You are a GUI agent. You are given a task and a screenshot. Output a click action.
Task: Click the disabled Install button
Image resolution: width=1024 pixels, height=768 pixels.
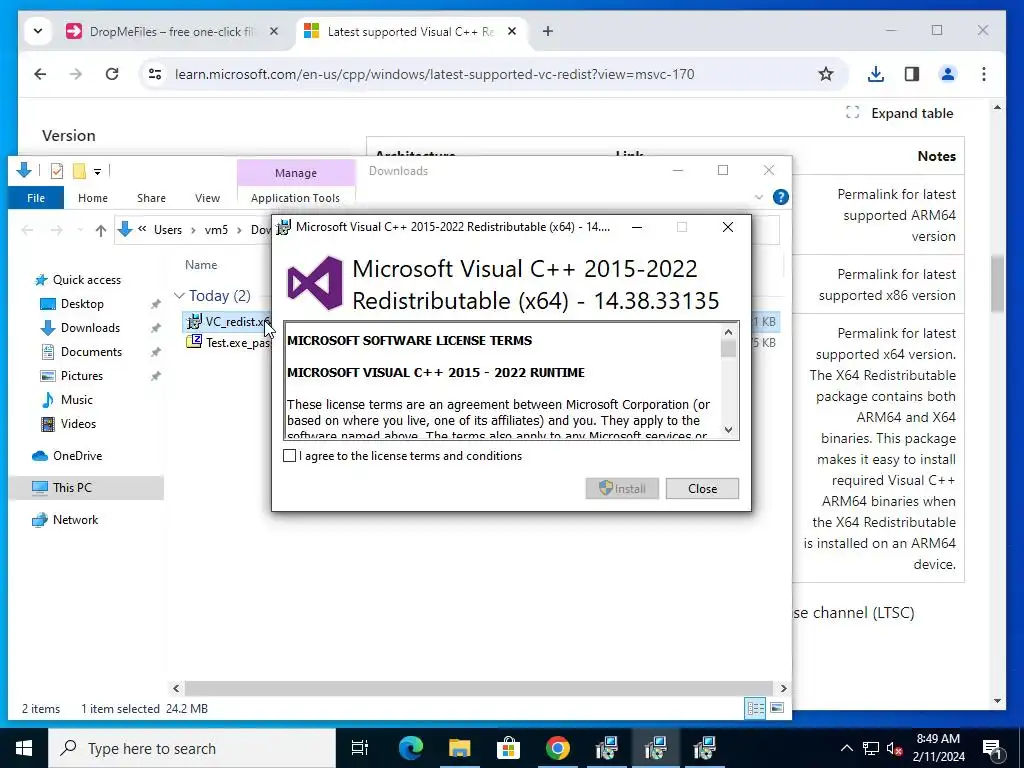coord(622,488)
